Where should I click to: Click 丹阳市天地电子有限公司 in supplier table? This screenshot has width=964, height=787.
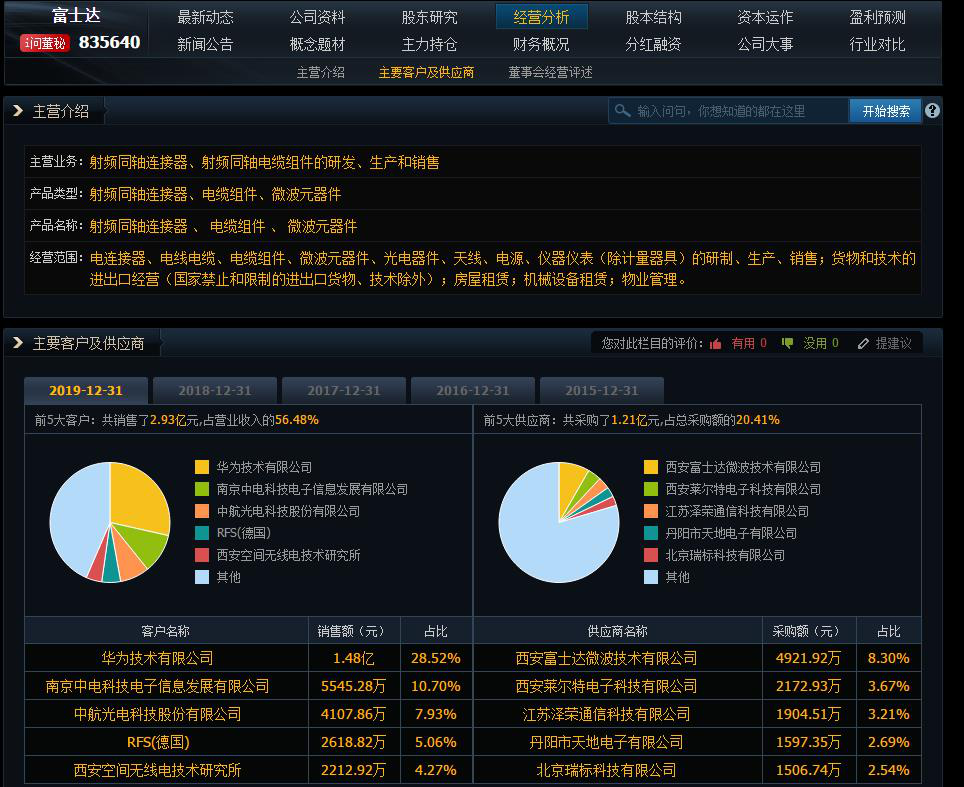(606, 742)
